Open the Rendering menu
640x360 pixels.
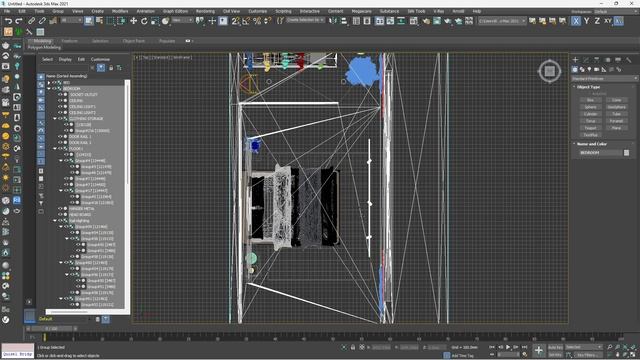click(x=205, y=11)
